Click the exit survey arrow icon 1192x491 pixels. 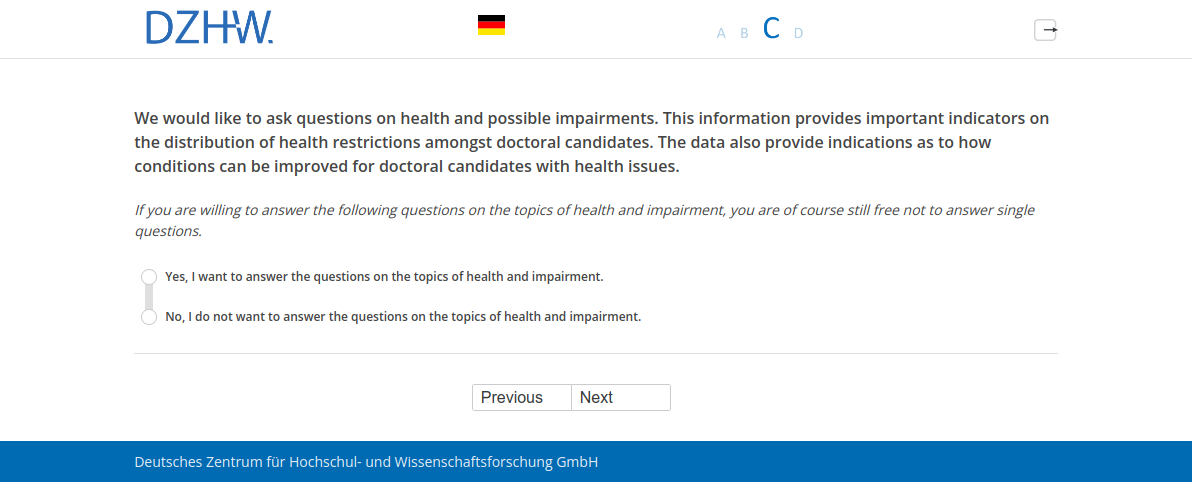[x=1045, y=30]
